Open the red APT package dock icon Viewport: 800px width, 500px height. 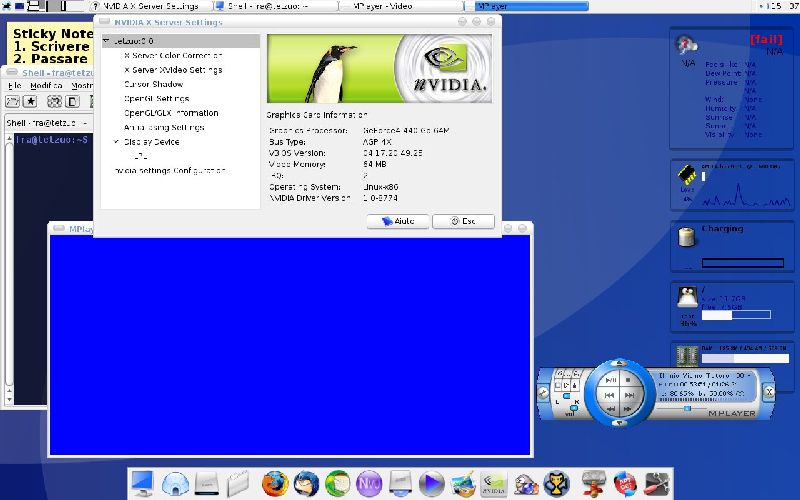tap(625, 484)
